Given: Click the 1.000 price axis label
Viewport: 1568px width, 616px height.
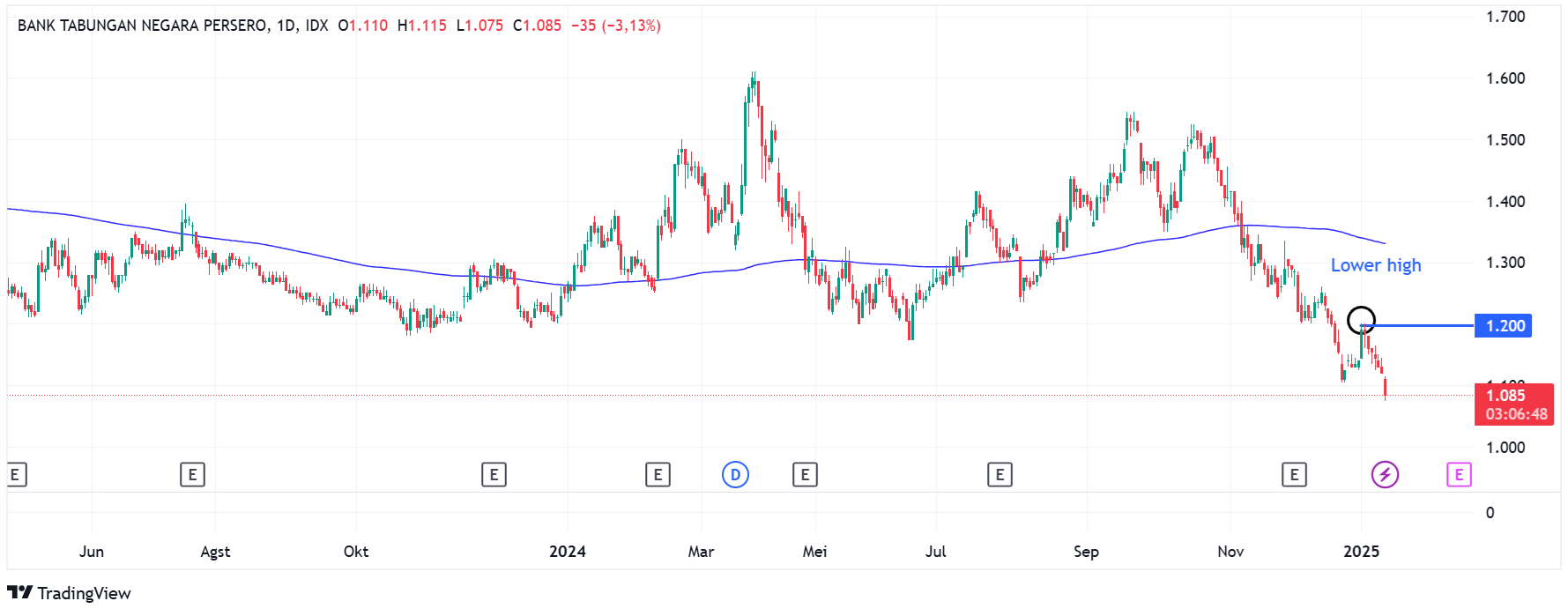Looking at the screenshot, I should pyautogui.click(x=1505, y=448).
